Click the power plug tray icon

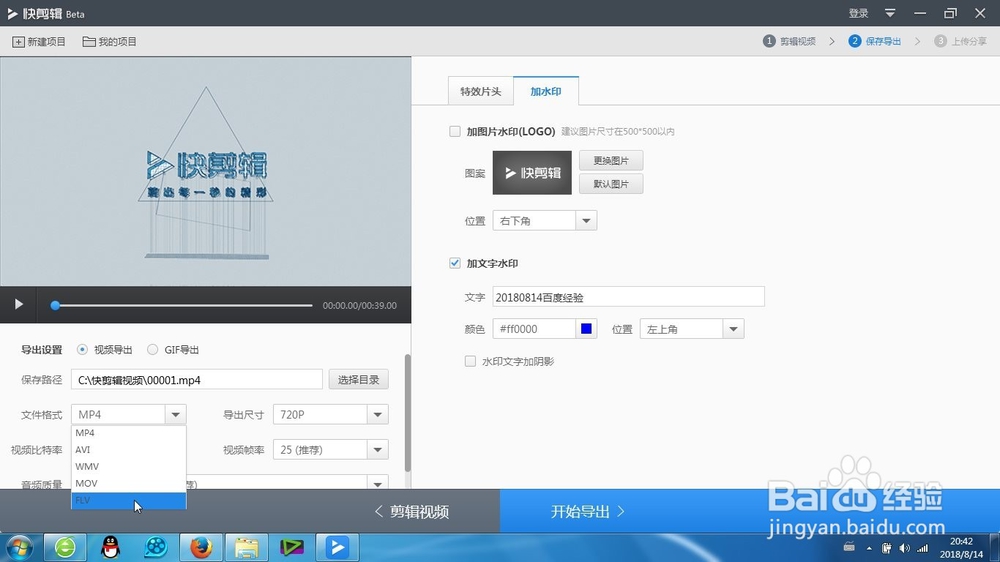(886, 548)
